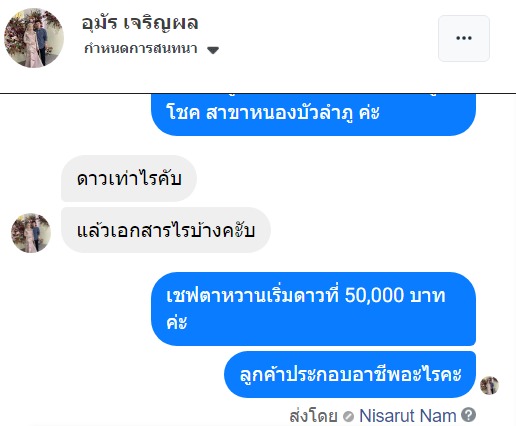Viewport: 516px width, 426px height.
Task: Open contact name อุมัร เจริญผล
Action: (140, 23)
